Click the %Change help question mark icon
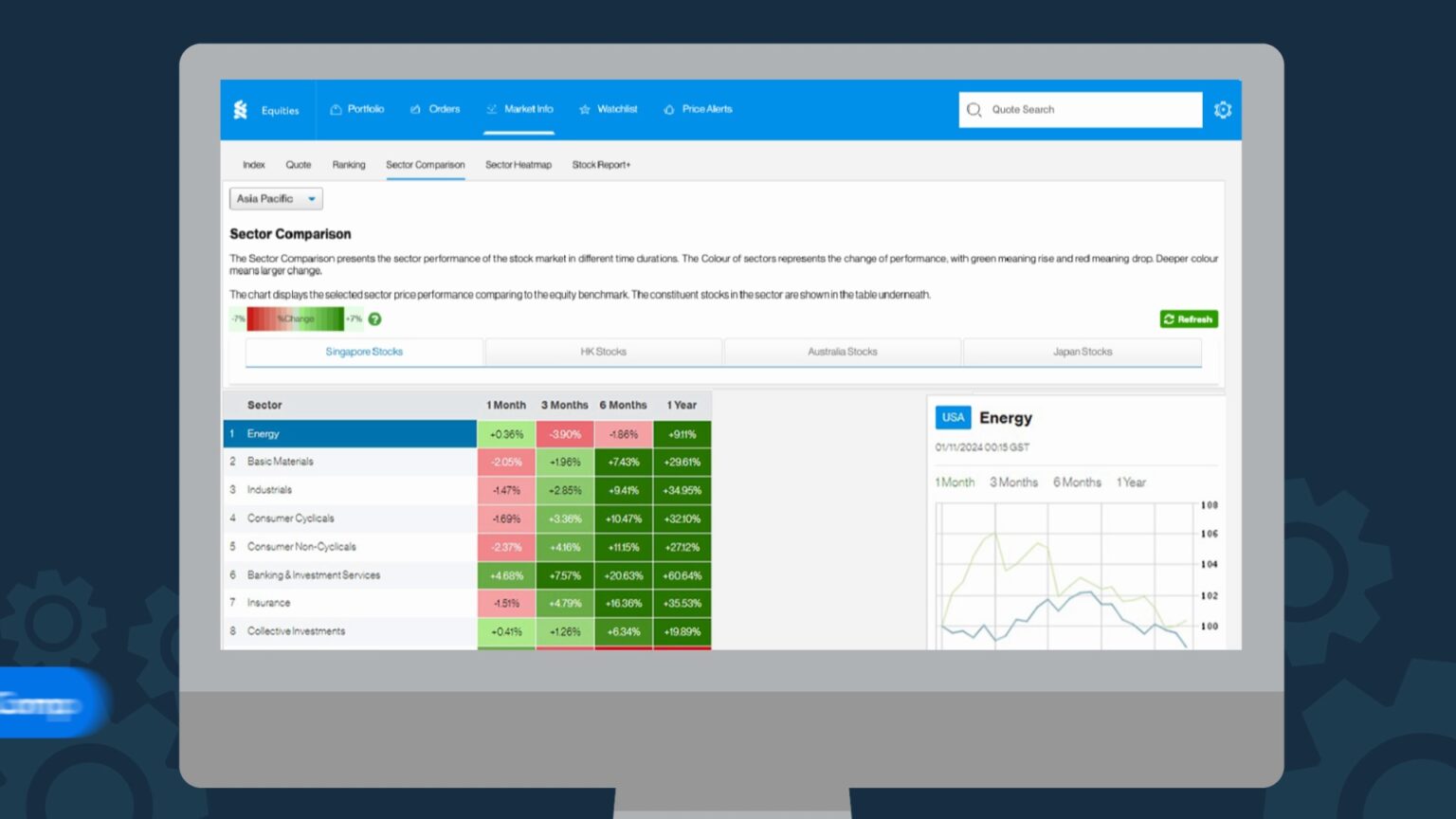 click(374, 319)
